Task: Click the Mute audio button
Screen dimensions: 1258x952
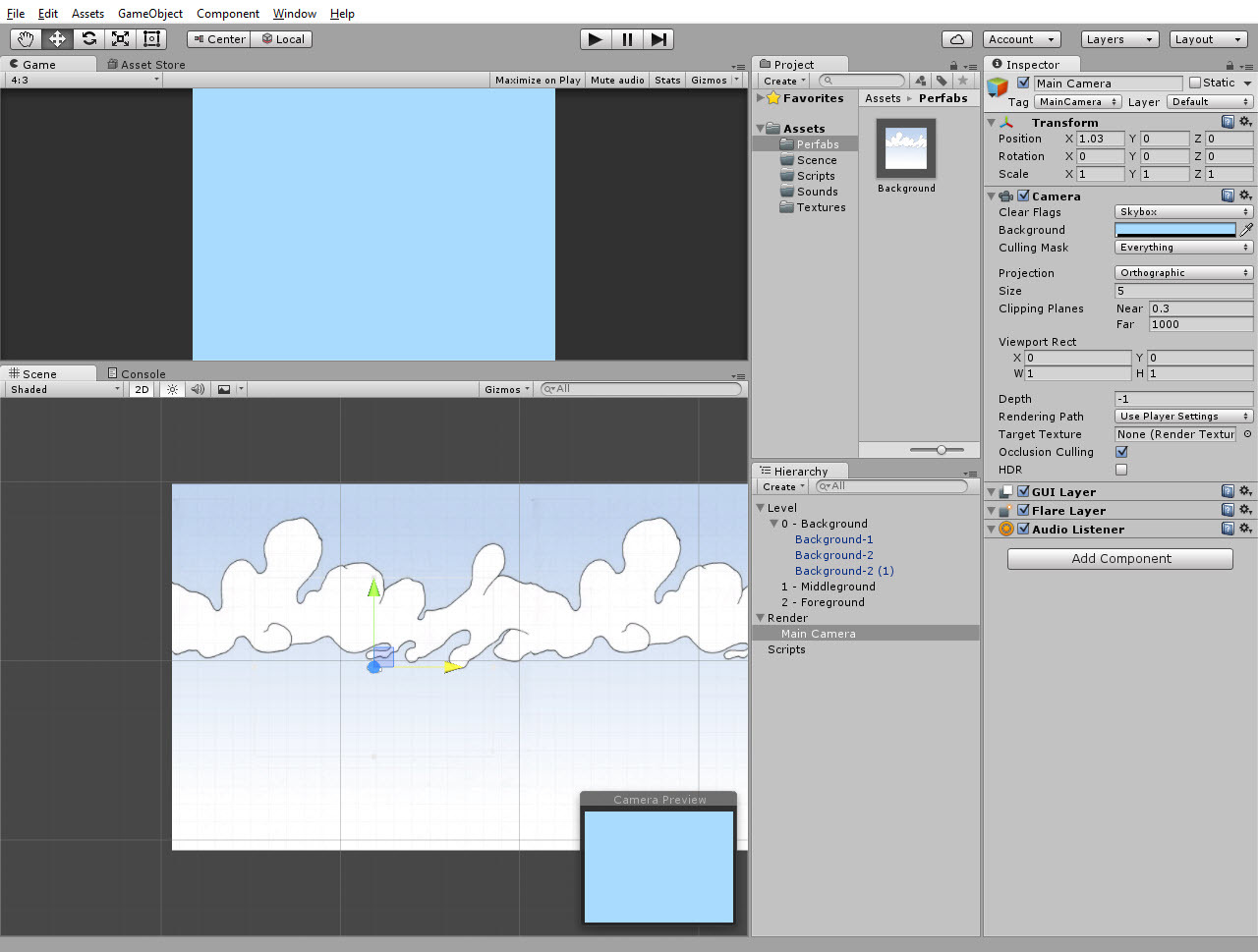Action: pyautogui.click(x=617, y=81)
